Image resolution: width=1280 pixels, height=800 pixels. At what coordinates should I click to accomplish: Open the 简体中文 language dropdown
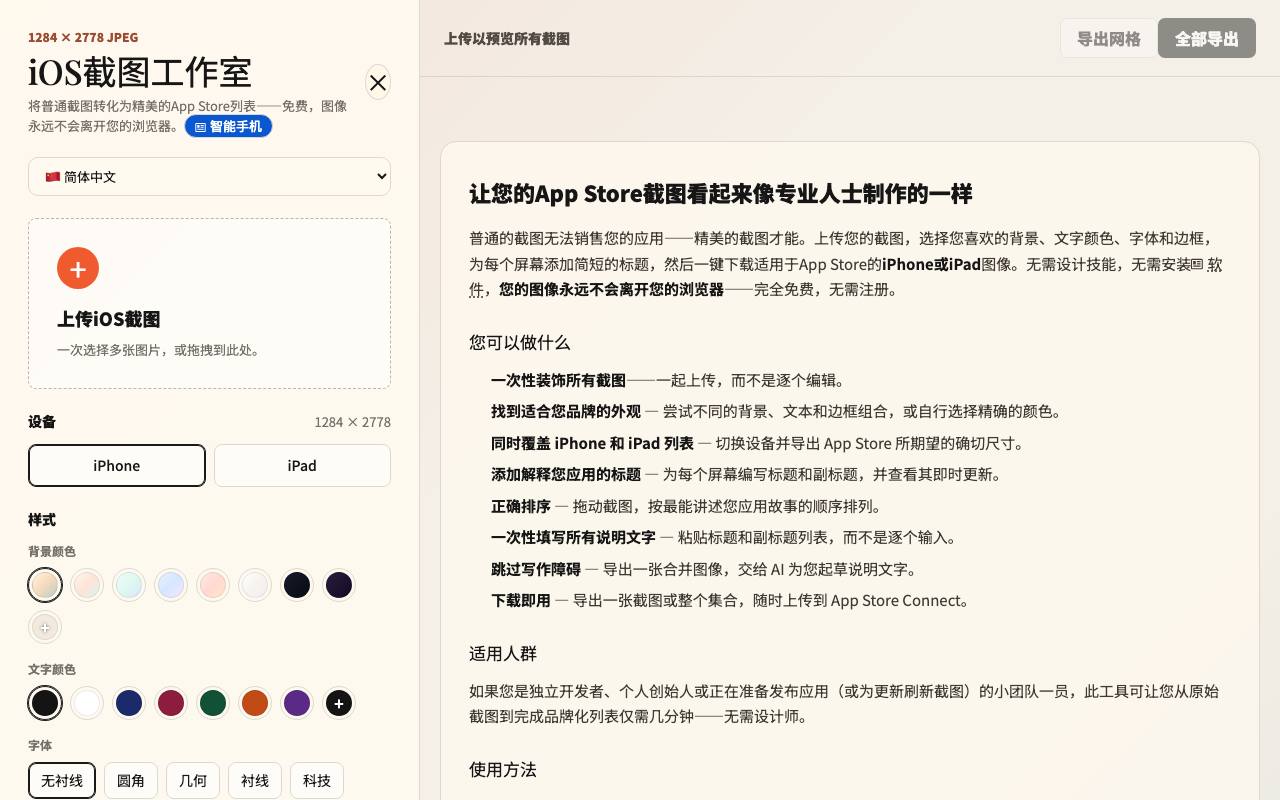(x=209, y=177)
